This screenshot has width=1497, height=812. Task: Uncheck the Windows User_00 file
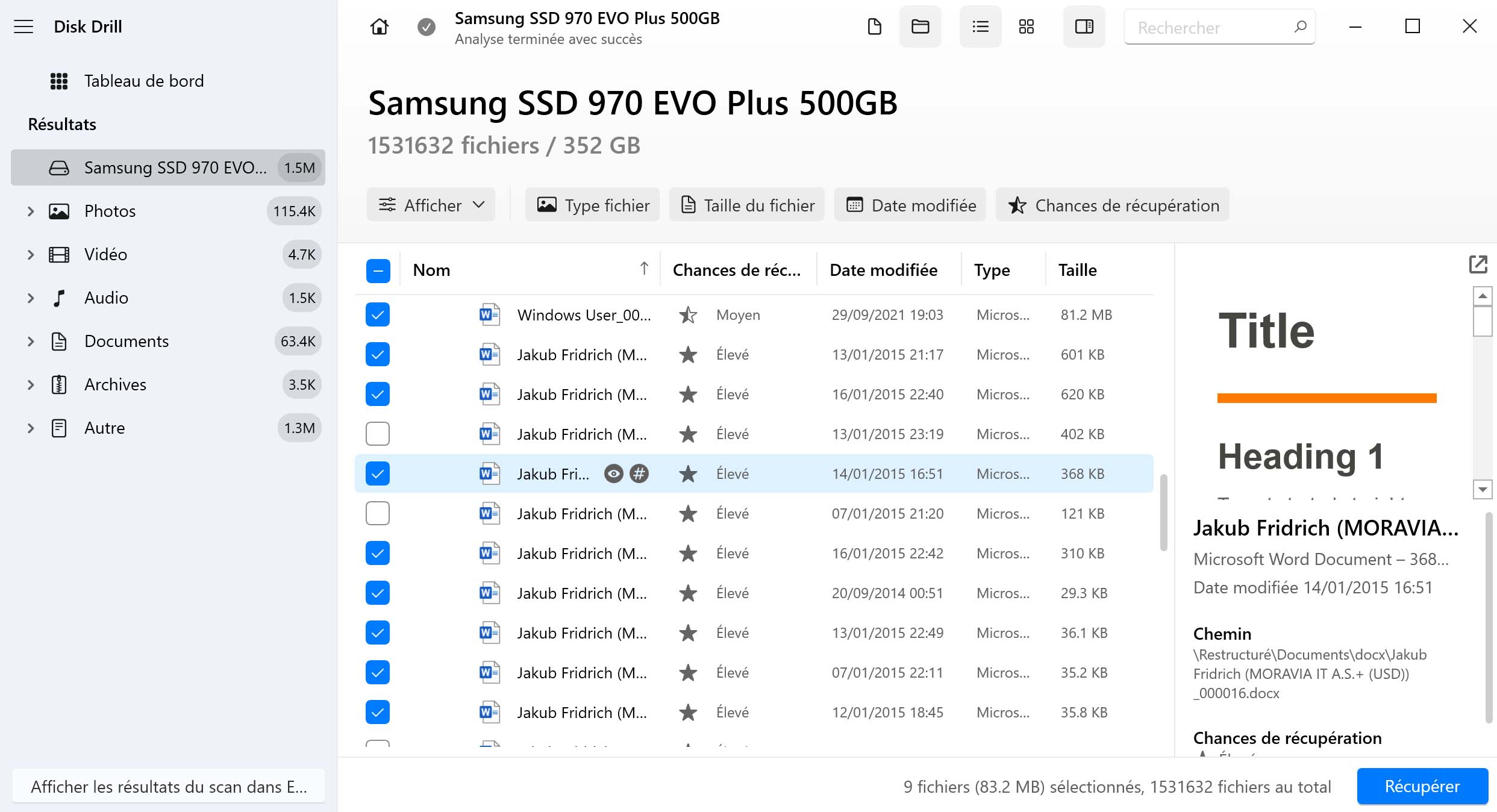point(378,315)
